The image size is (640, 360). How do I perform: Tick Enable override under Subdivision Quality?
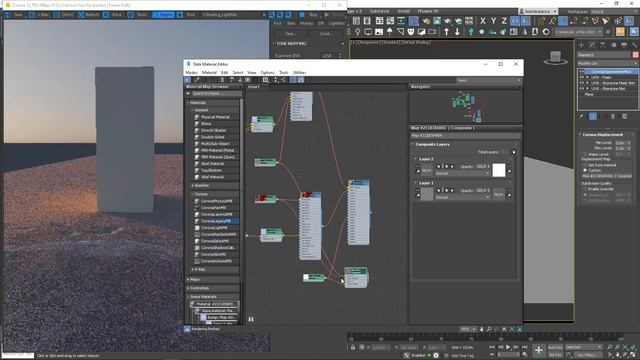(585, 189)
